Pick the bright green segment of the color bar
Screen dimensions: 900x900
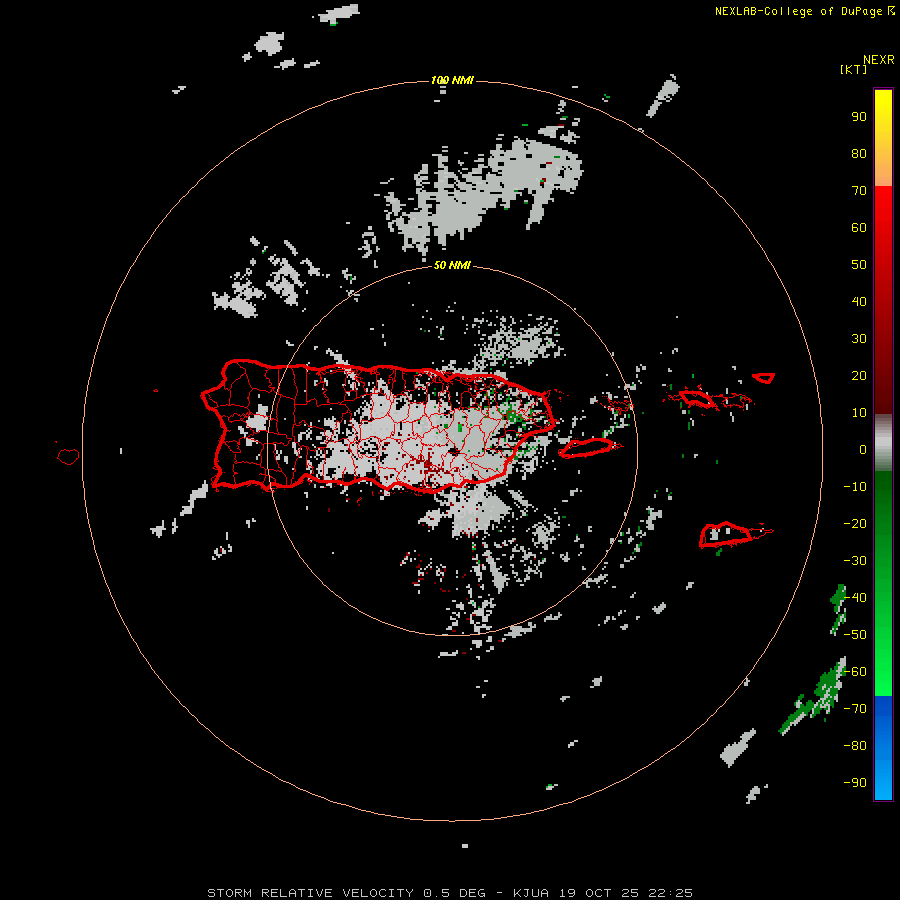coord(883,660)
